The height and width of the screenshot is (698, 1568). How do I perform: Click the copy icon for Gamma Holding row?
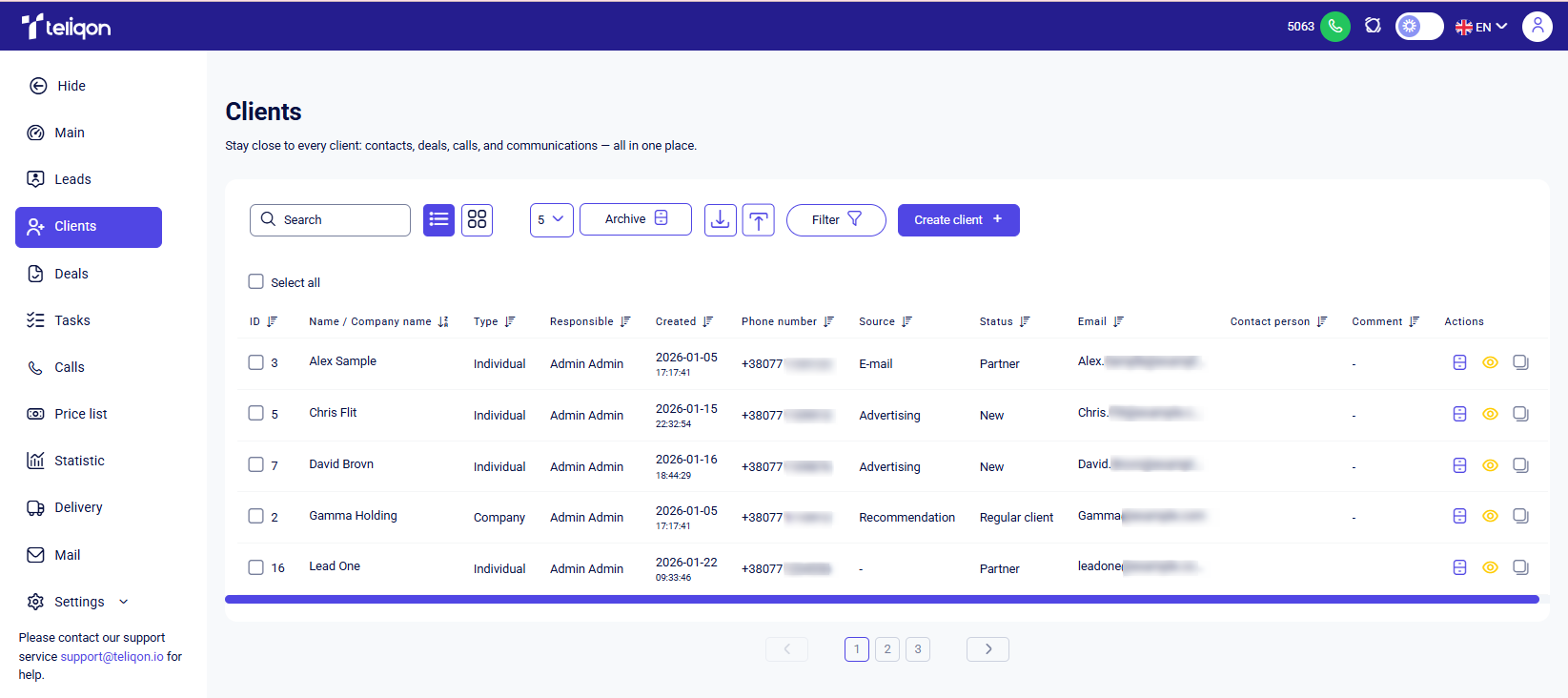pyautogui.click(x=1520, y=516)
